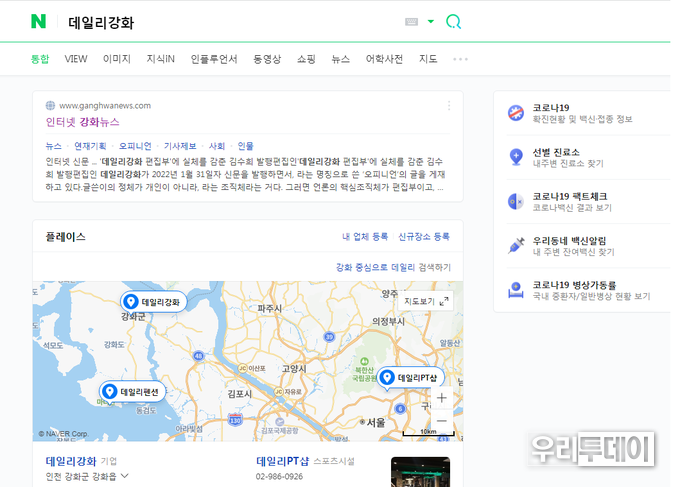
Task: Click the 우리동네 백신알림 syringe icon
Action: [516, 246]
